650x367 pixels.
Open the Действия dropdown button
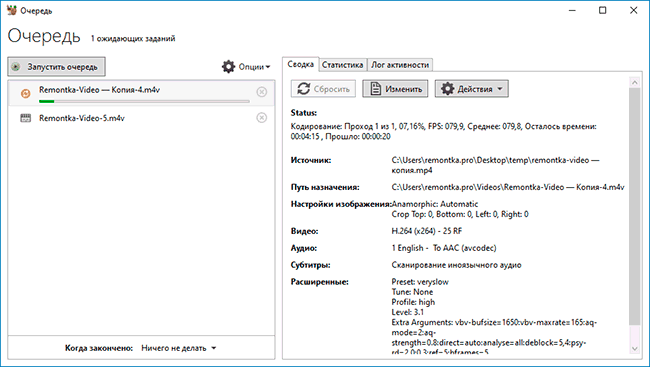(472, 89)
